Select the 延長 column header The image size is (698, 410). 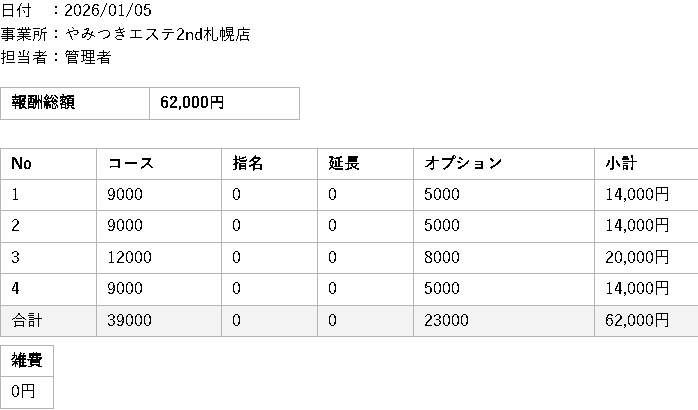(x=344, y=163)
